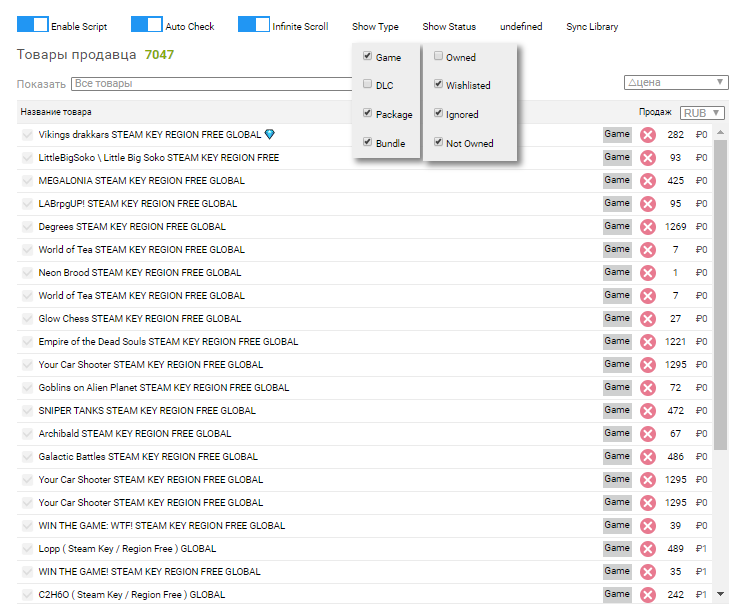Viewport: 747px width, 607px height.
Task: Click Game tag on SNIPER TANKS row
Action: click(x=617, y=410)
